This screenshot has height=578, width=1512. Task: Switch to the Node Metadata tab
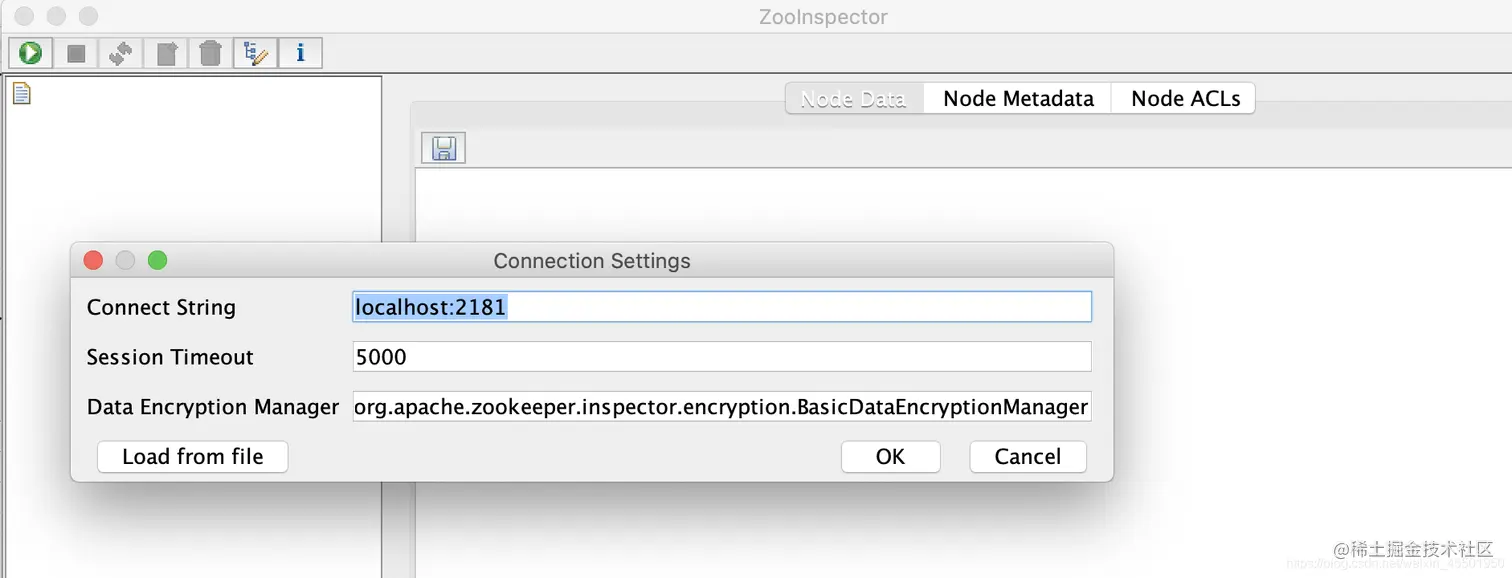(1018, 98)
